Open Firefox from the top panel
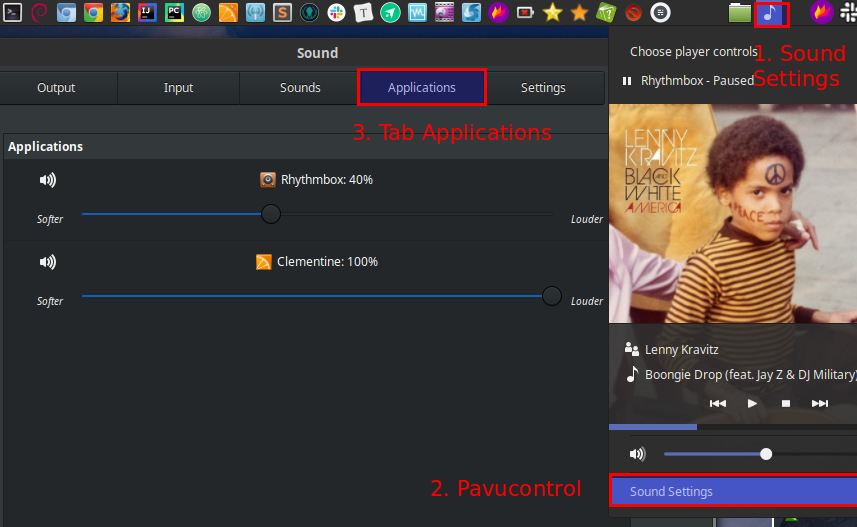The height and width of the screenshot is (527, 857). click(120, 12)
